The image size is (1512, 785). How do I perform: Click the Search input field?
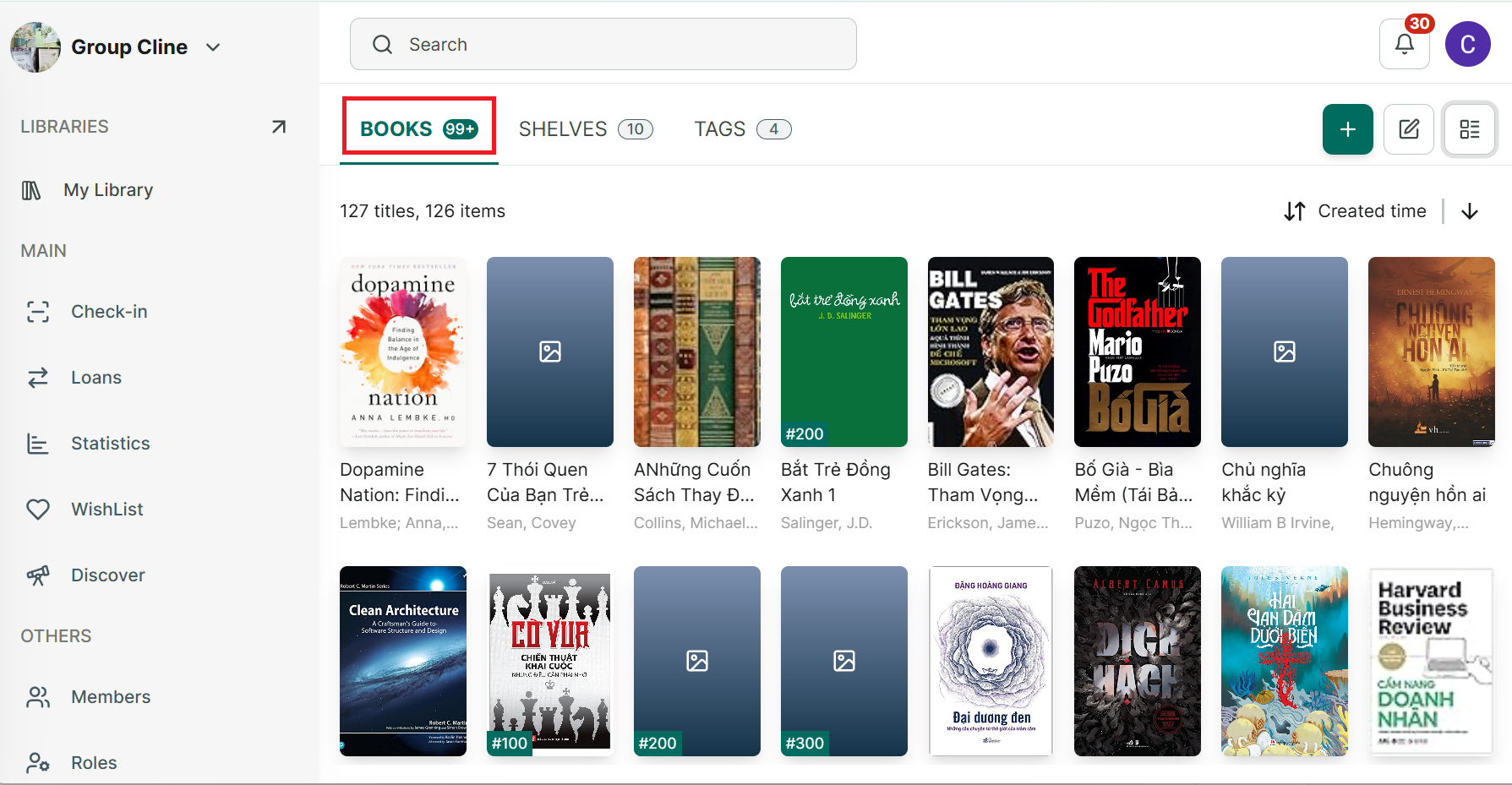(603, 44)
